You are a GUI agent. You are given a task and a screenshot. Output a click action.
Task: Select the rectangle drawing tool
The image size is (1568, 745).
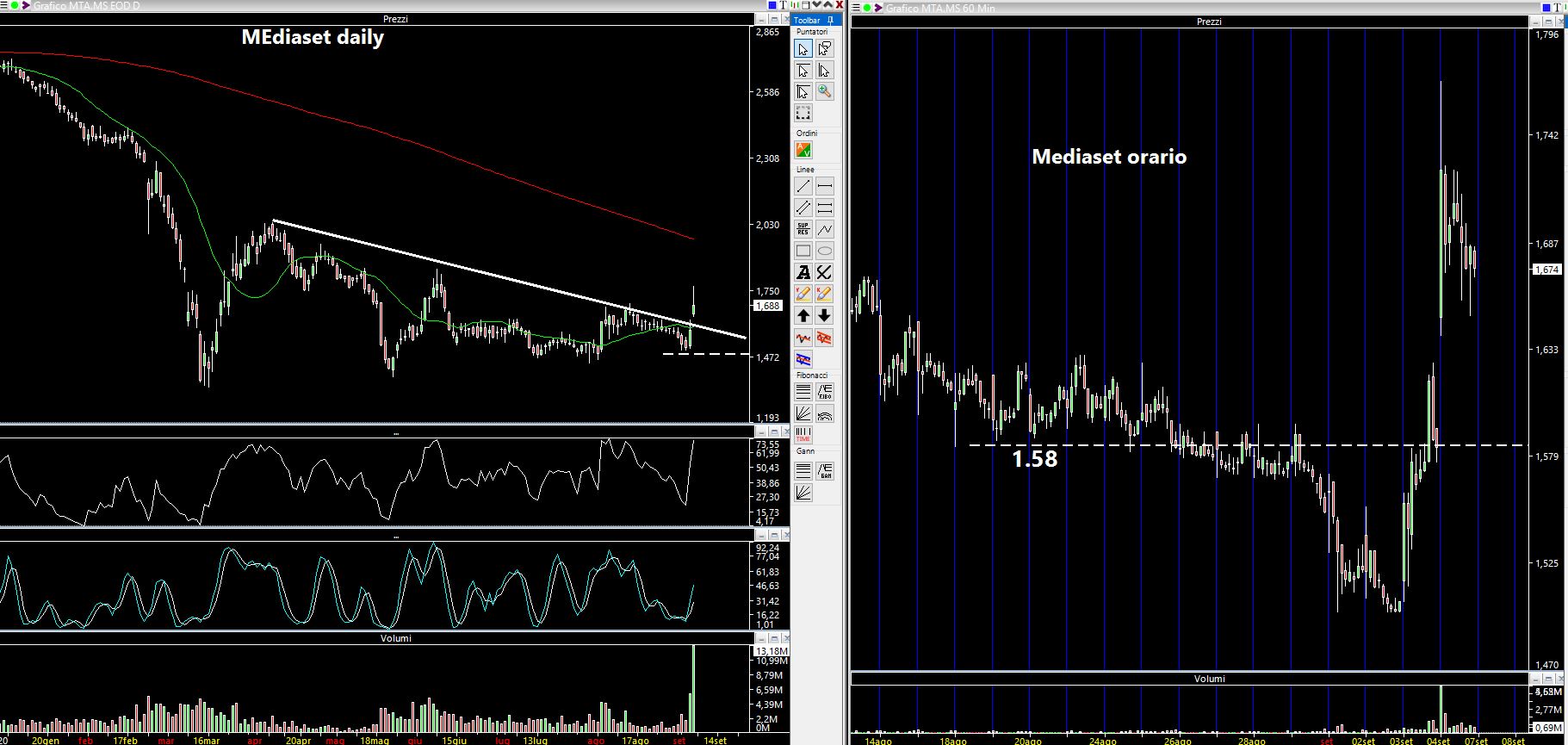pyautogui.click(x=803, y=251)
